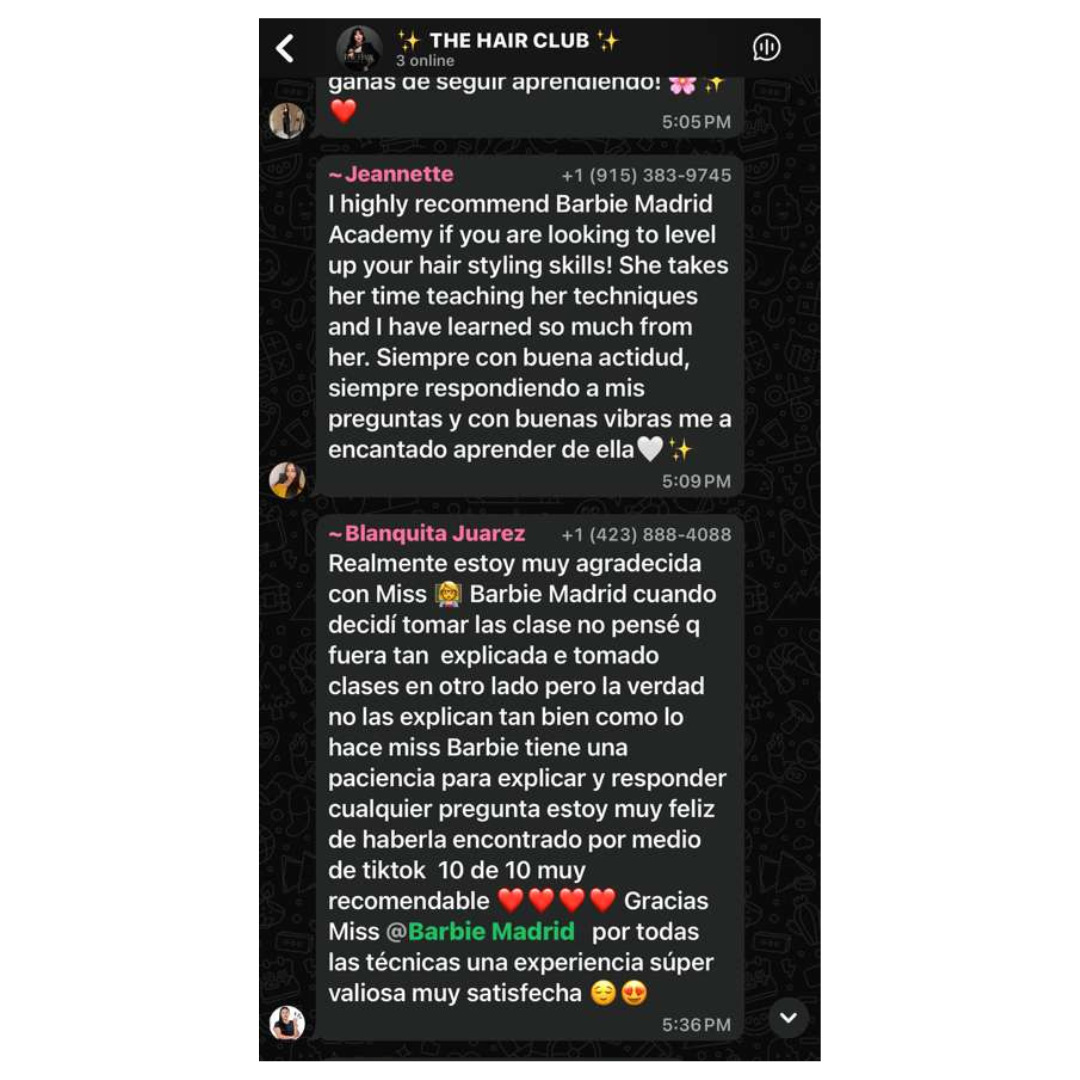Jump to latest messages with the down chevron
Viewport: 1080px width, 1080px height.
[788, 1017]
